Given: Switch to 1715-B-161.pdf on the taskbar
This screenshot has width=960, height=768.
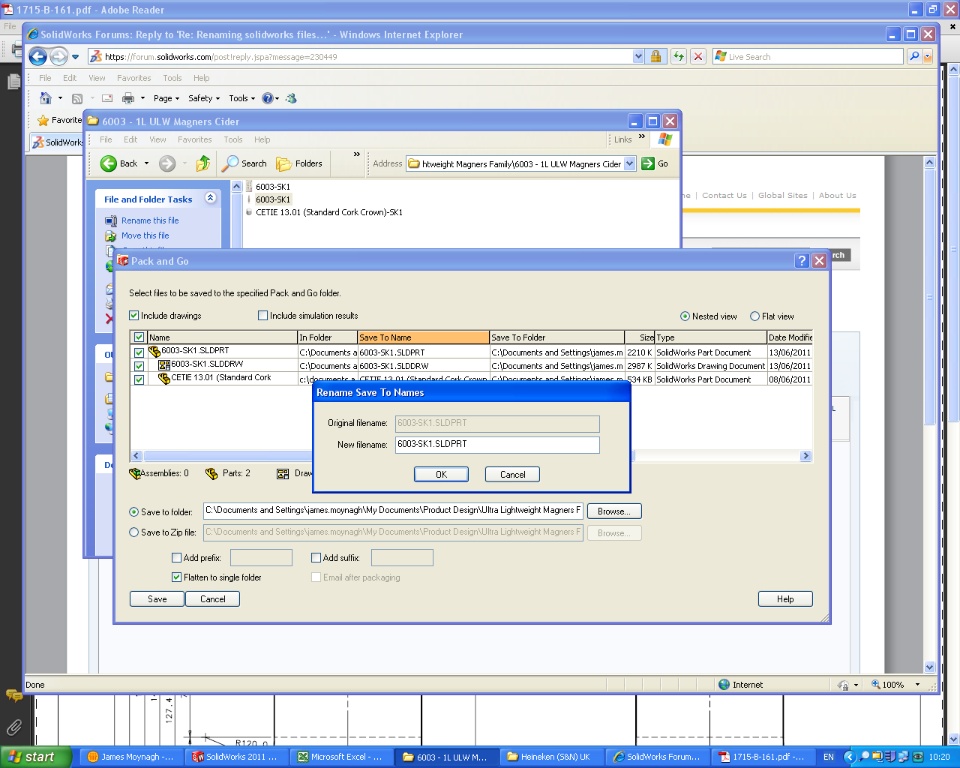Looking at the screenshot, I should point(761,757).
